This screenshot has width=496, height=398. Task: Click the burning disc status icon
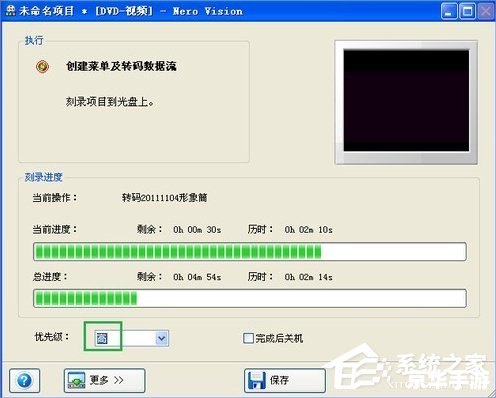(43, 67)
